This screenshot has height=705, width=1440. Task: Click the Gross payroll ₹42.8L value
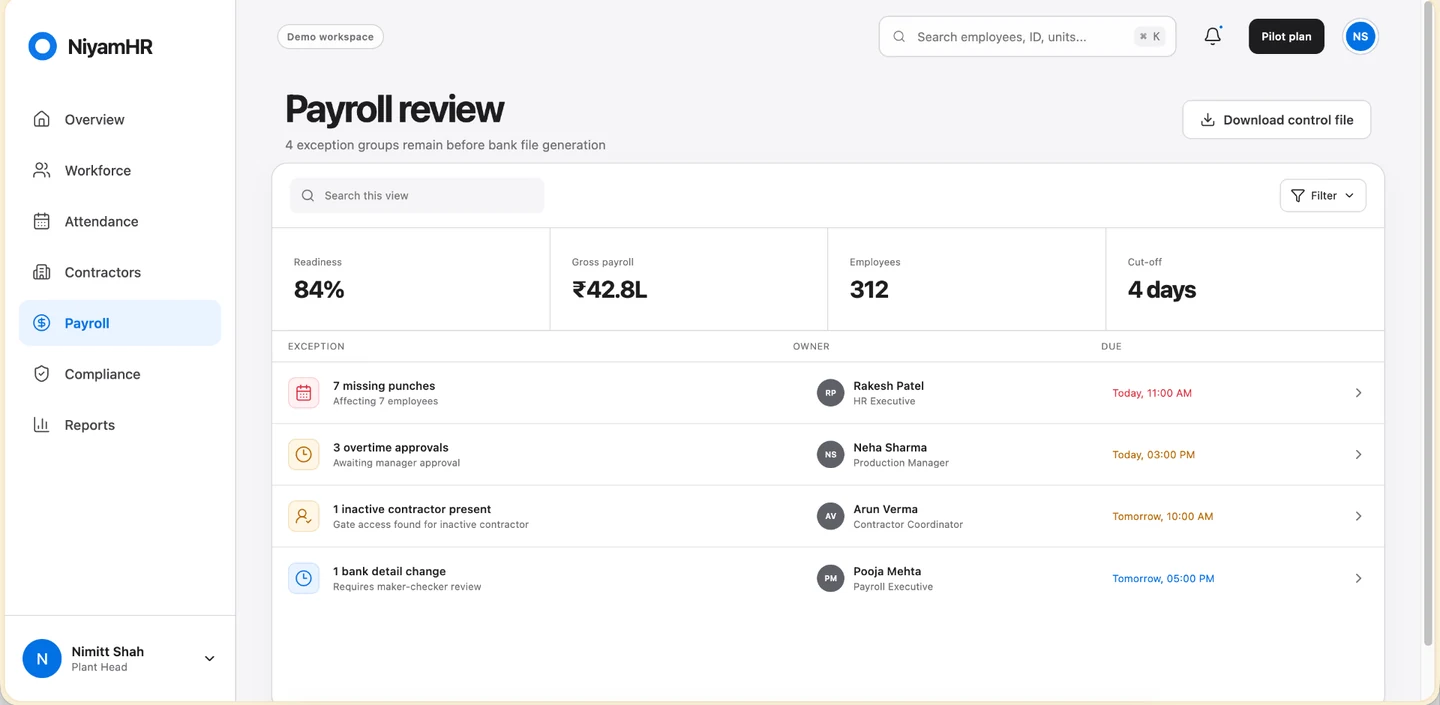(609, 290)
